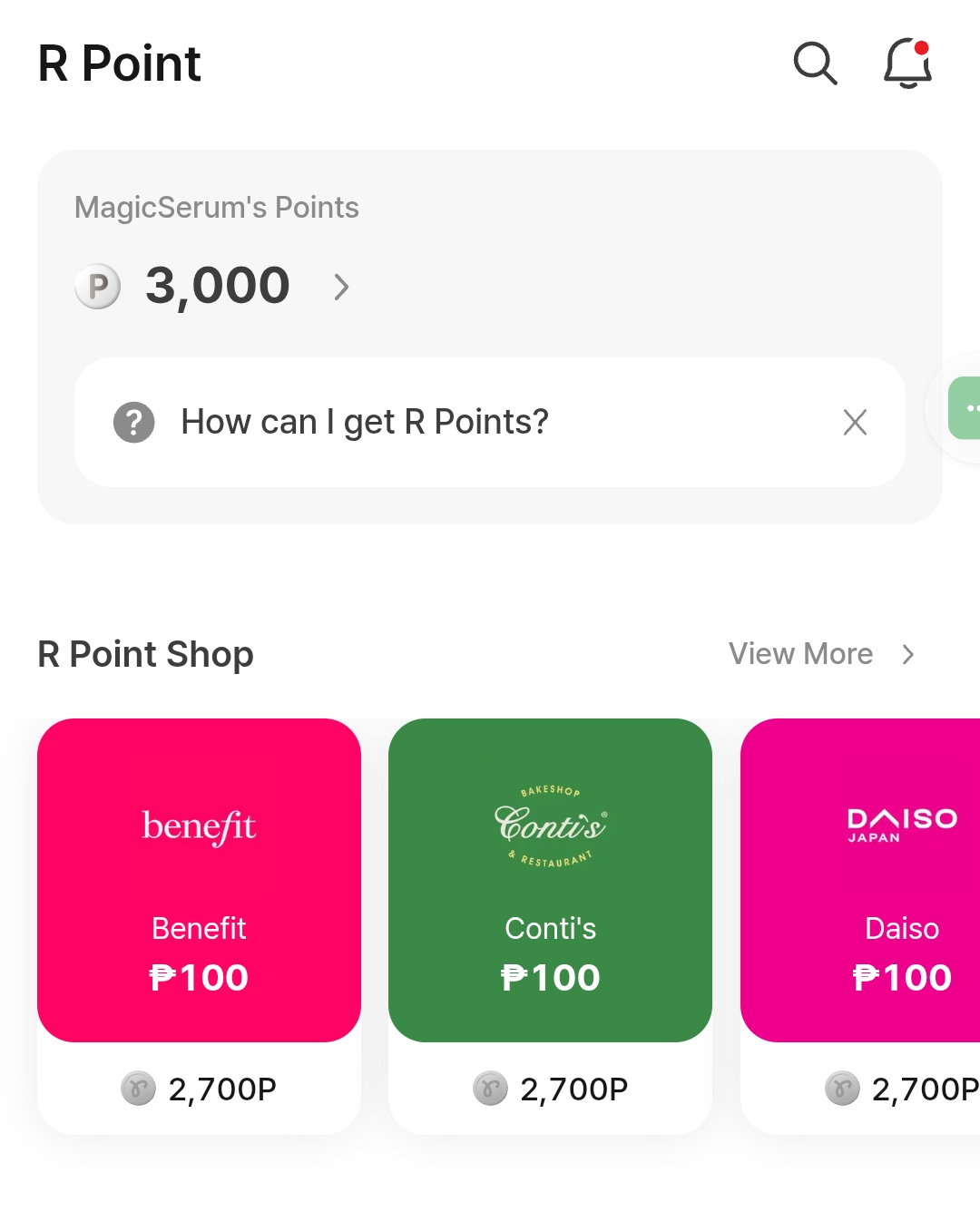Click coin icon under Conti's voucher

[x=490, y=1088]
